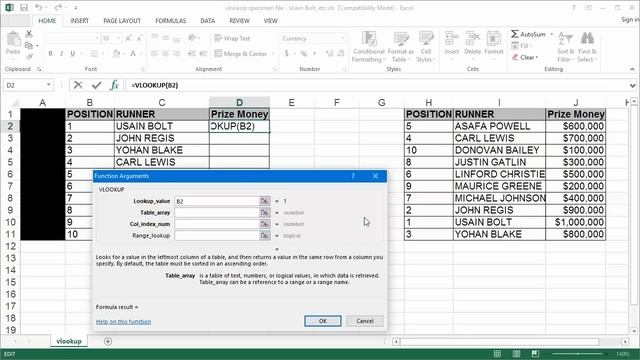Open the FORMULAS ribbon tab
Screen dimensions: 640x360
pyautogui.click(x=171, y=21)
